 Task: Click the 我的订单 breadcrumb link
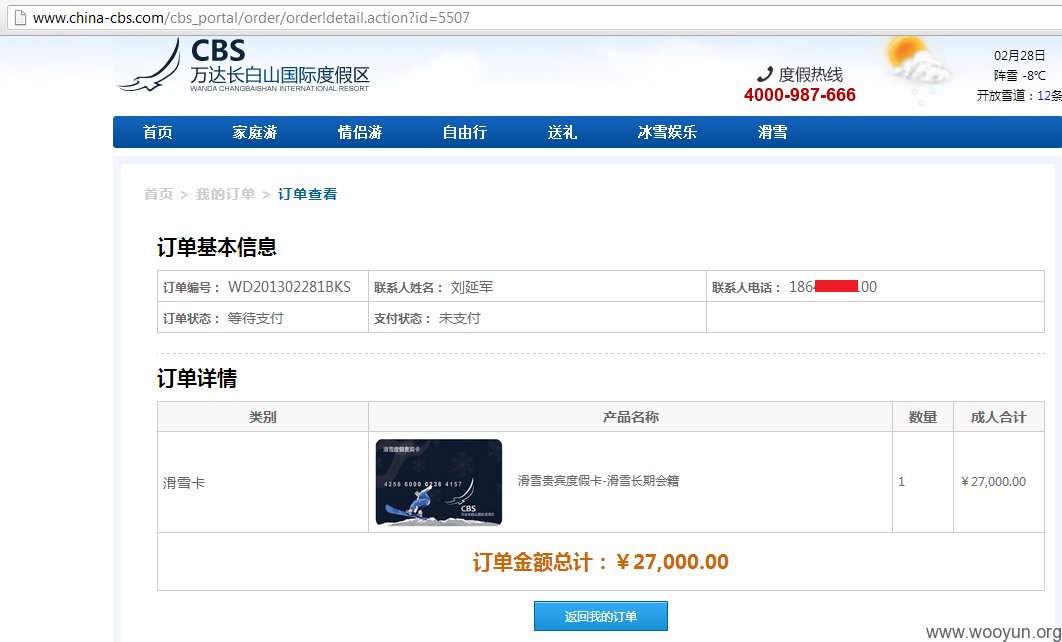pos(226,194)
